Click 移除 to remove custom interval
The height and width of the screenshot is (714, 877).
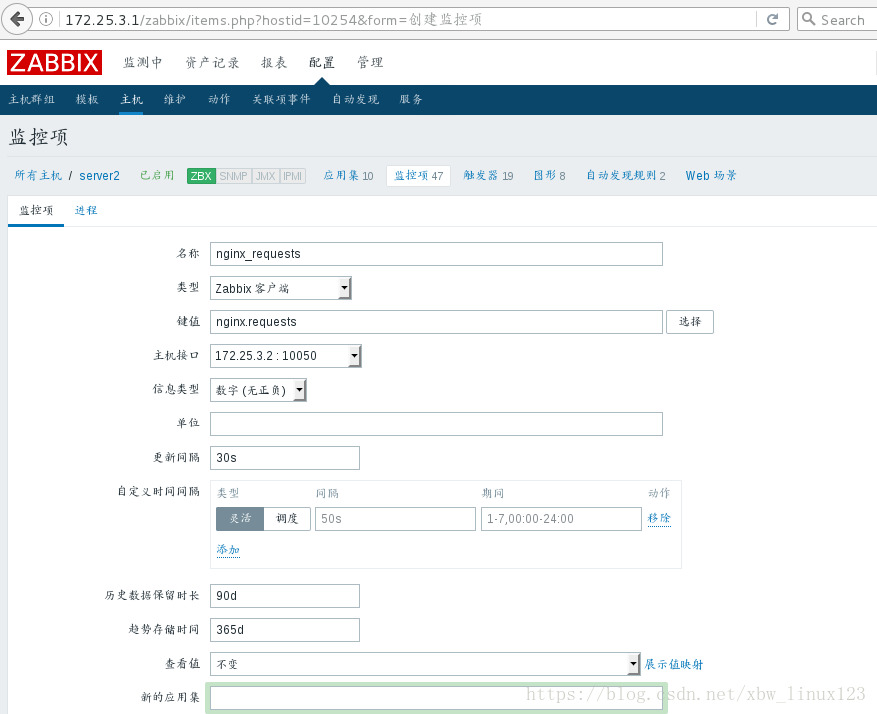tap(658, 518)
